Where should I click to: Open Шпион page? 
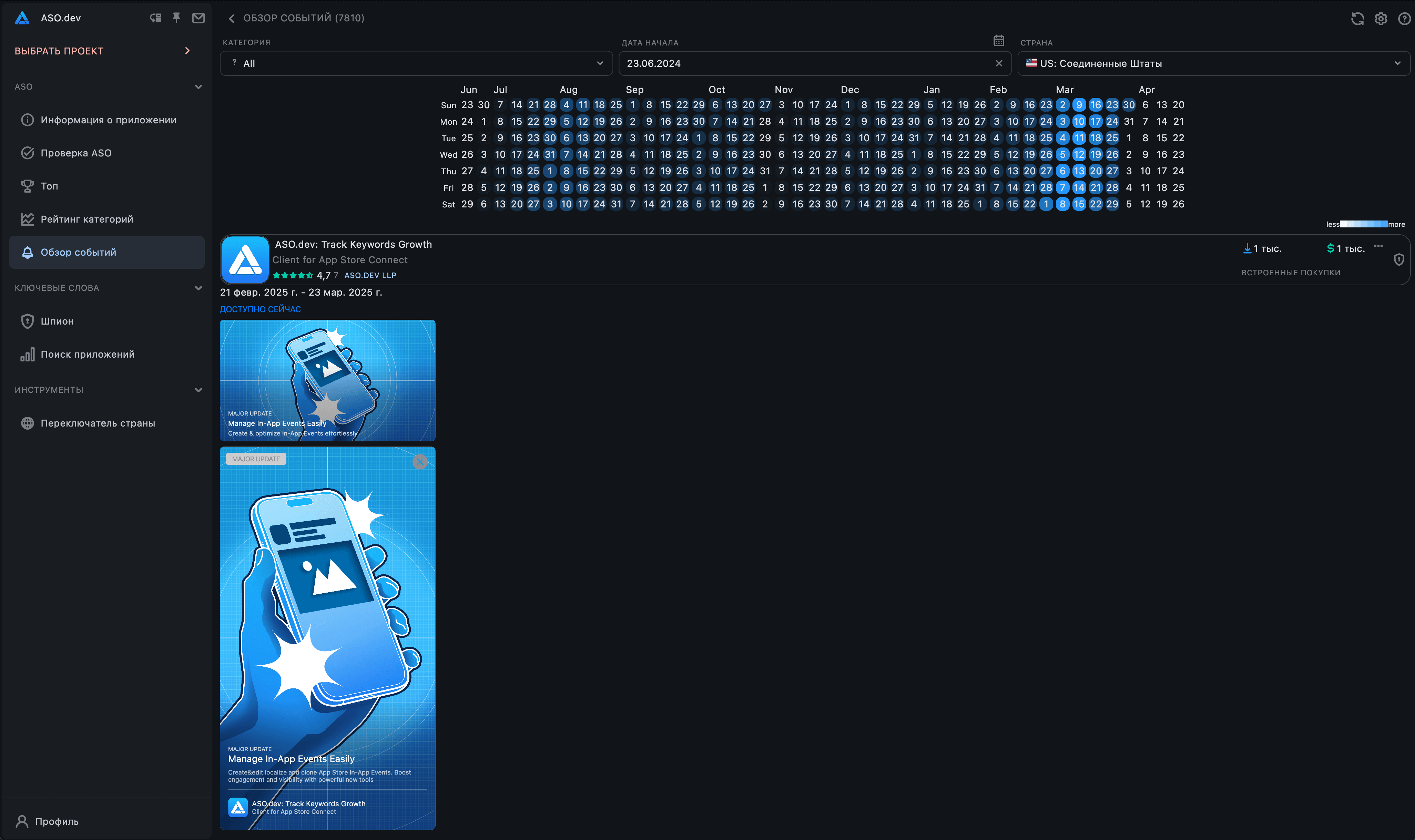(x=106, y=321)
